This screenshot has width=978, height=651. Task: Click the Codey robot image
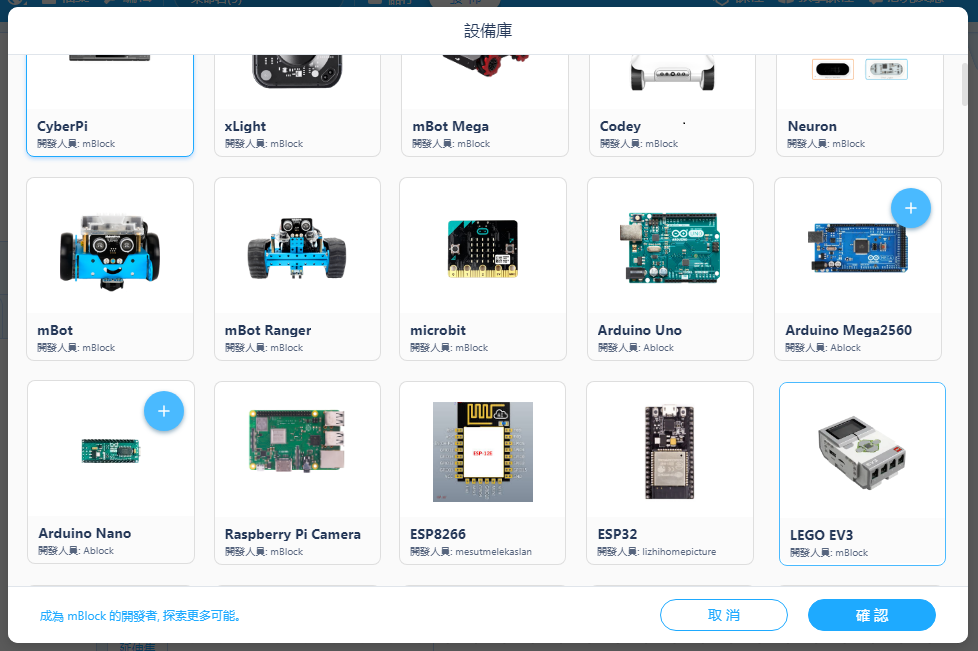click(672, 72)
